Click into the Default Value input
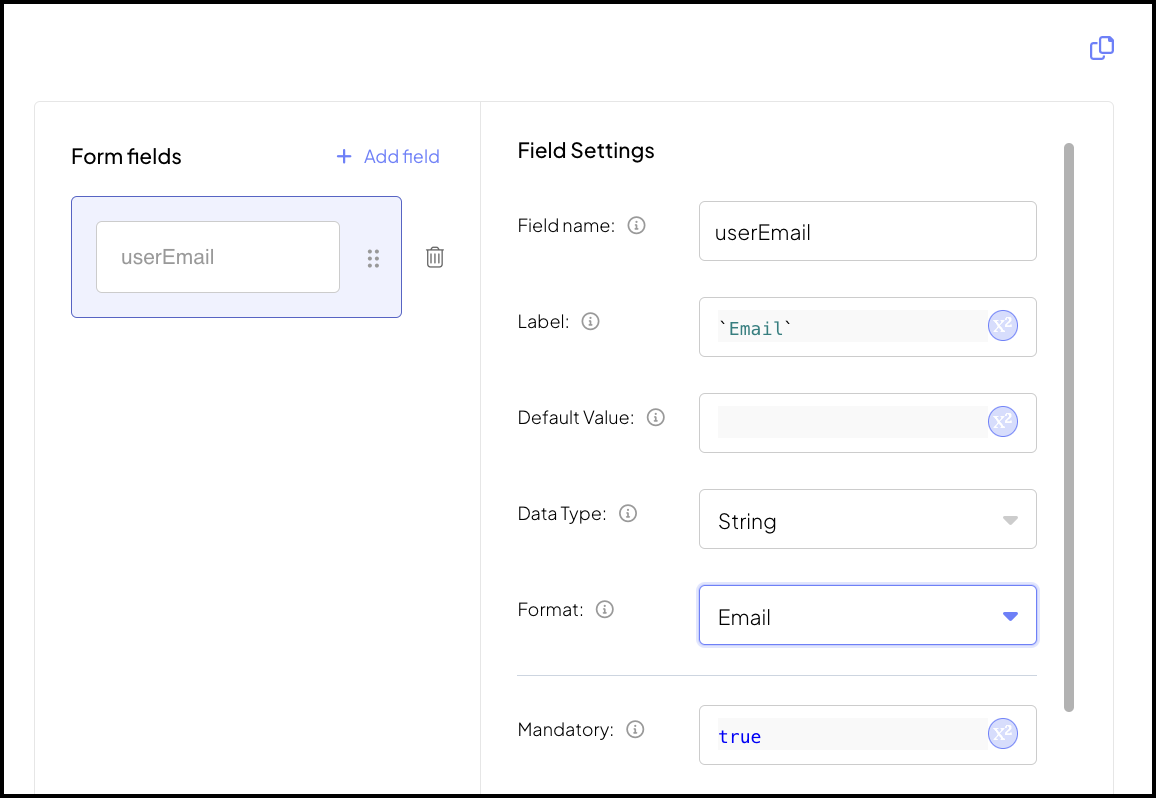 [x=850, y=423]
